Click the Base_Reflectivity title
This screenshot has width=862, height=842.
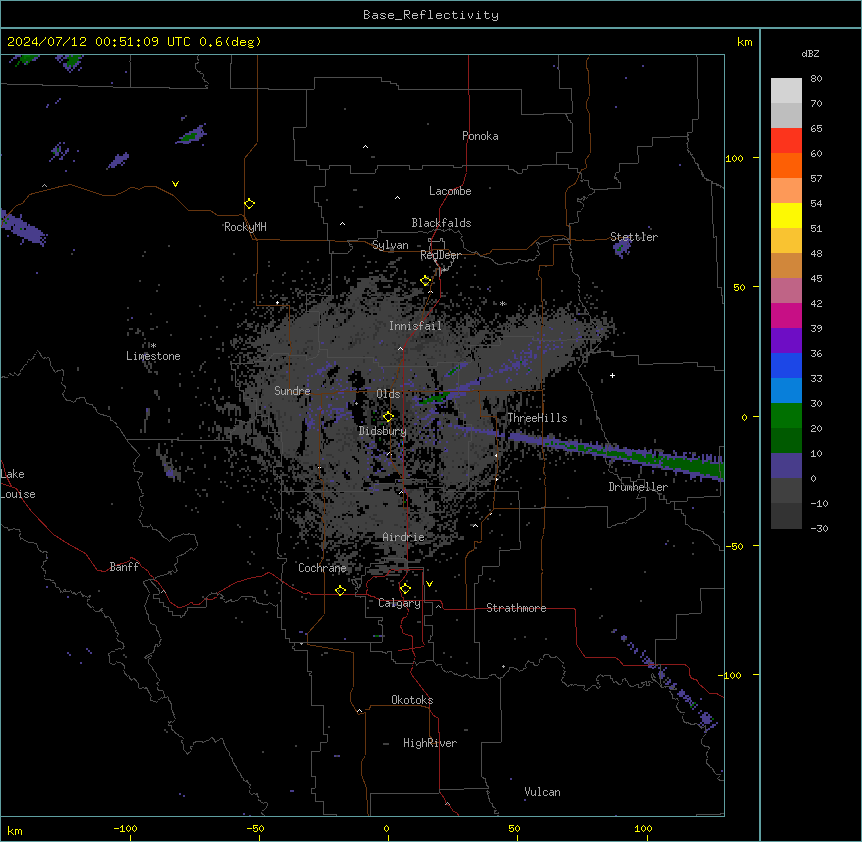click(431, 15)
